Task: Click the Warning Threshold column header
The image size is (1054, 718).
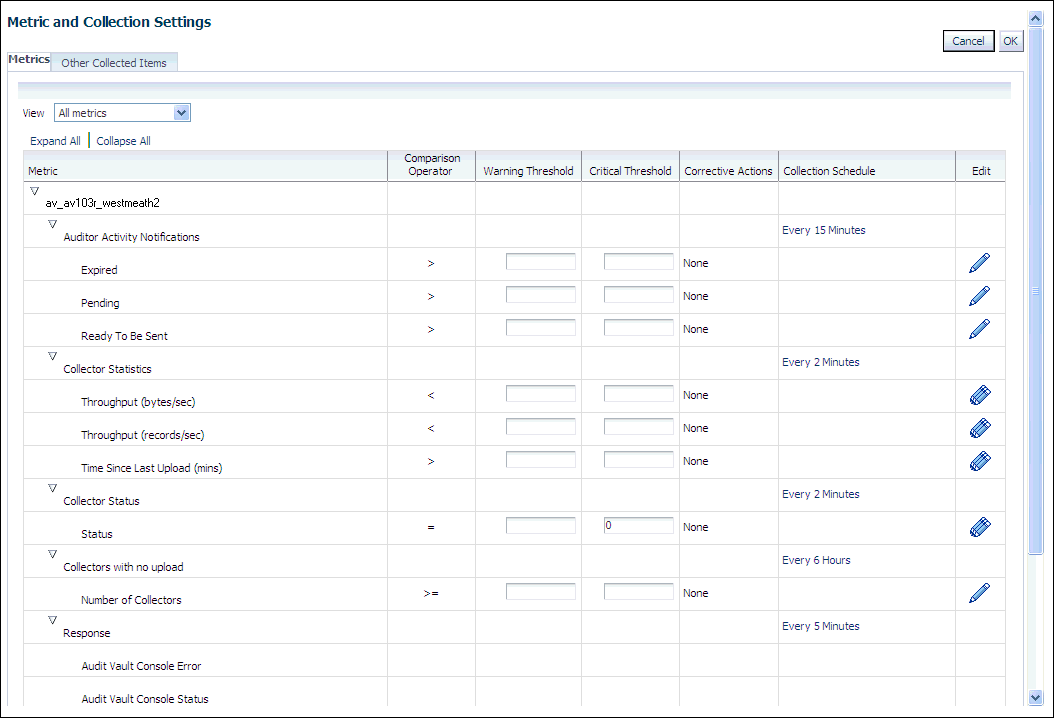Action: (528, 166)
